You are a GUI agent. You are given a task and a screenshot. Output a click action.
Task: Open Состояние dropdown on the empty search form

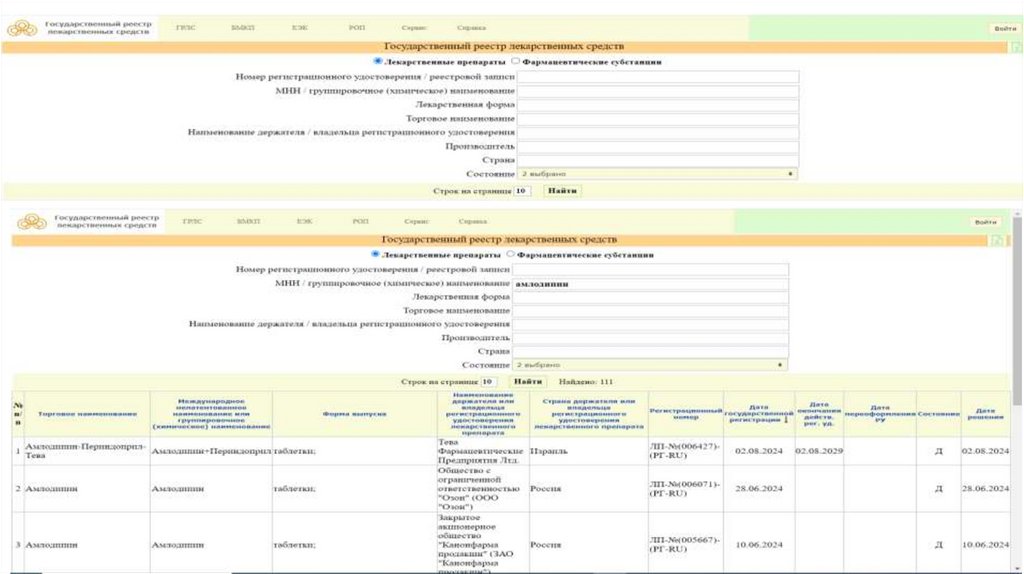(x=657, y=174)
